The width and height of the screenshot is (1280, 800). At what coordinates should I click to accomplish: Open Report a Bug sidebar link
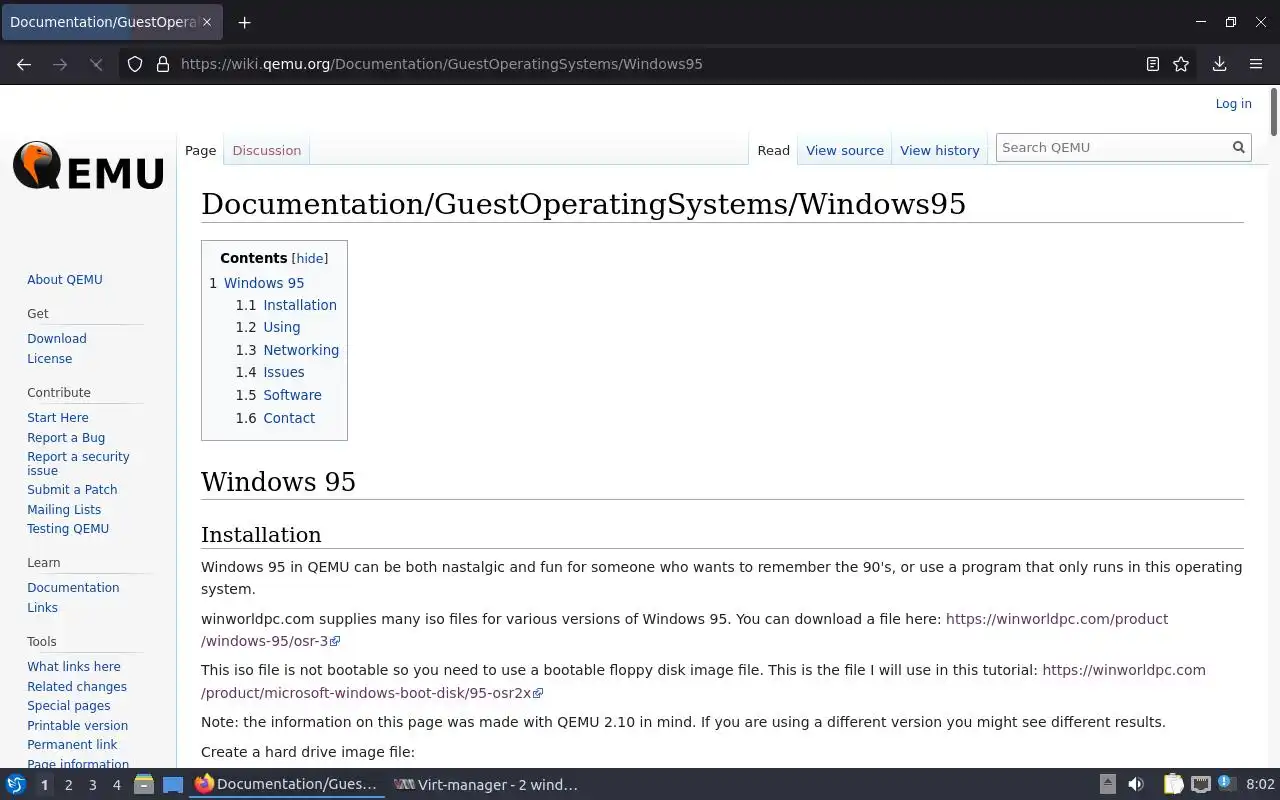(66, 437)
